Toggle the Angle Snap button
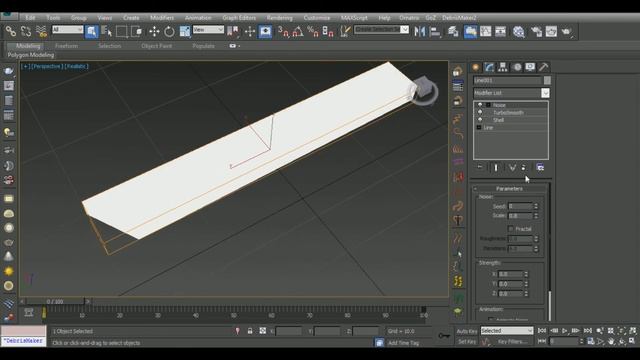 coord(298,31)
